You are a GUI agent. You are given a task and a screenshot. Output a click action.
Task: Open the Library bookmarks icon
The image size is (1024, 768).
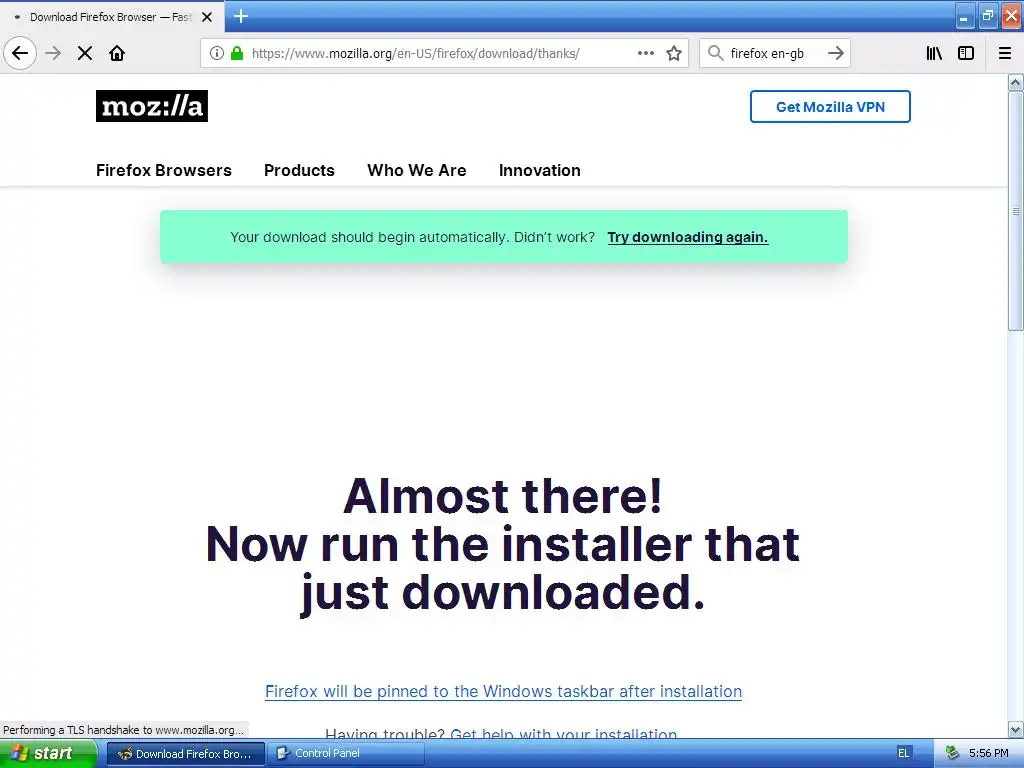pyautogui.click(x=934, y=54)
